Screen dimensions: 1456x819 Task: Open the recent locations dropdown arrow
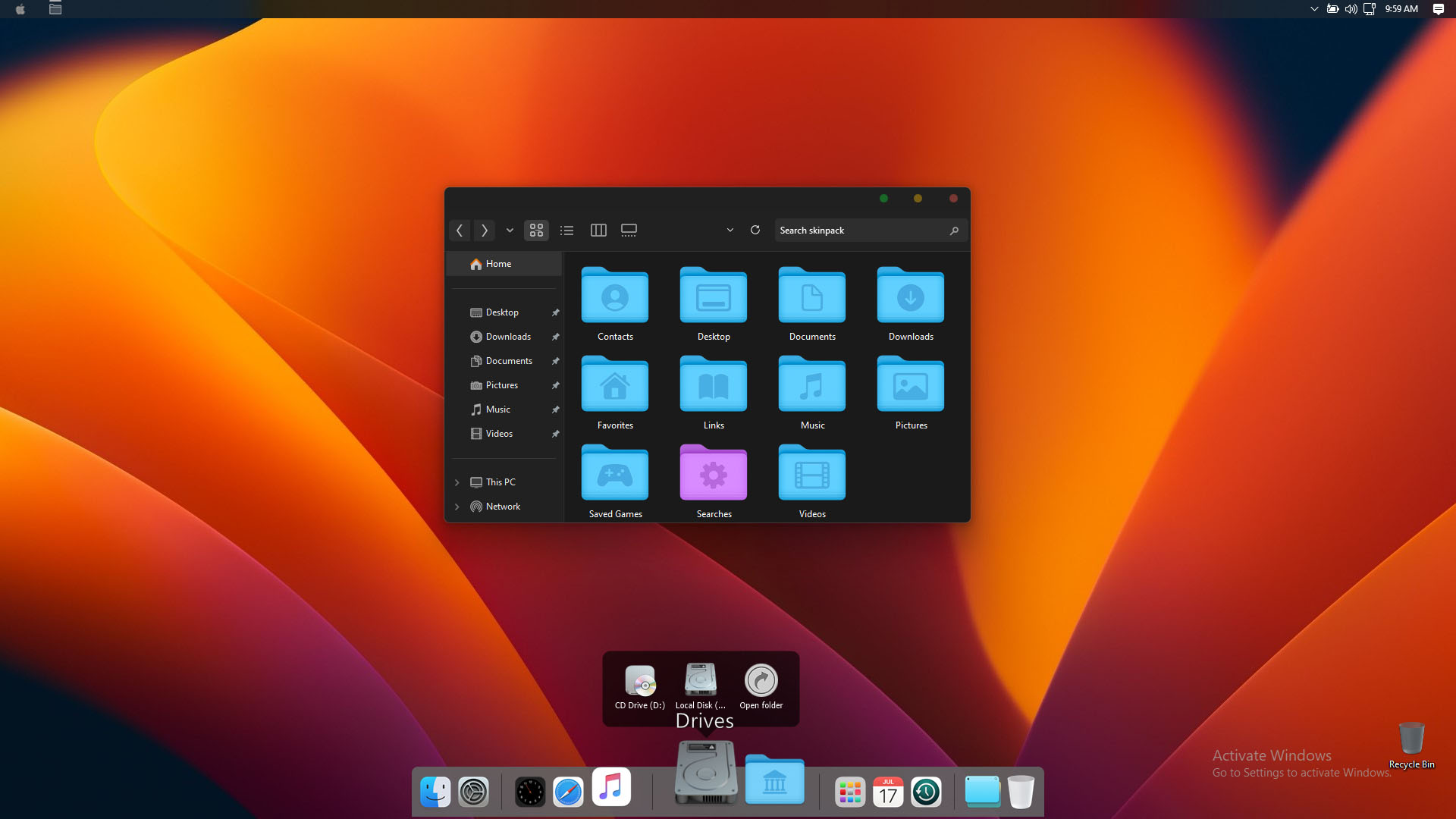point(510,230)
